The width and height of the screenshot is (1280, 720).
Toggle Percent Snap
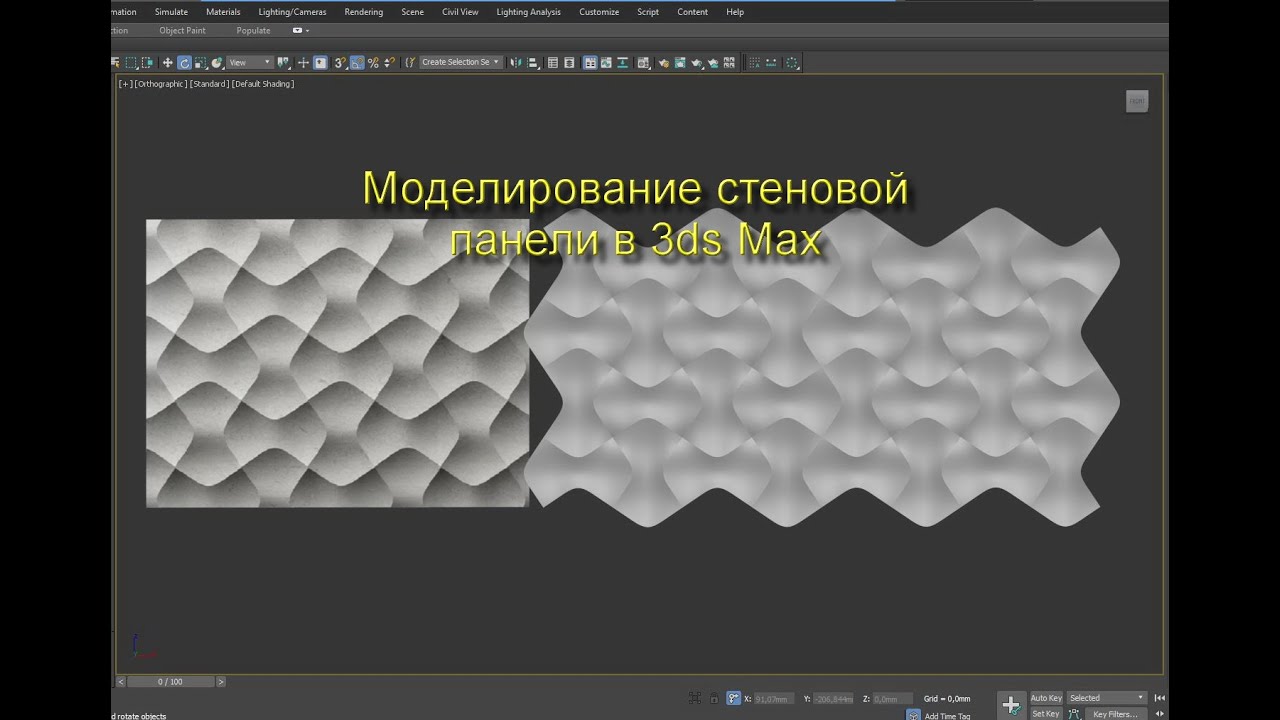coord(373,62)
